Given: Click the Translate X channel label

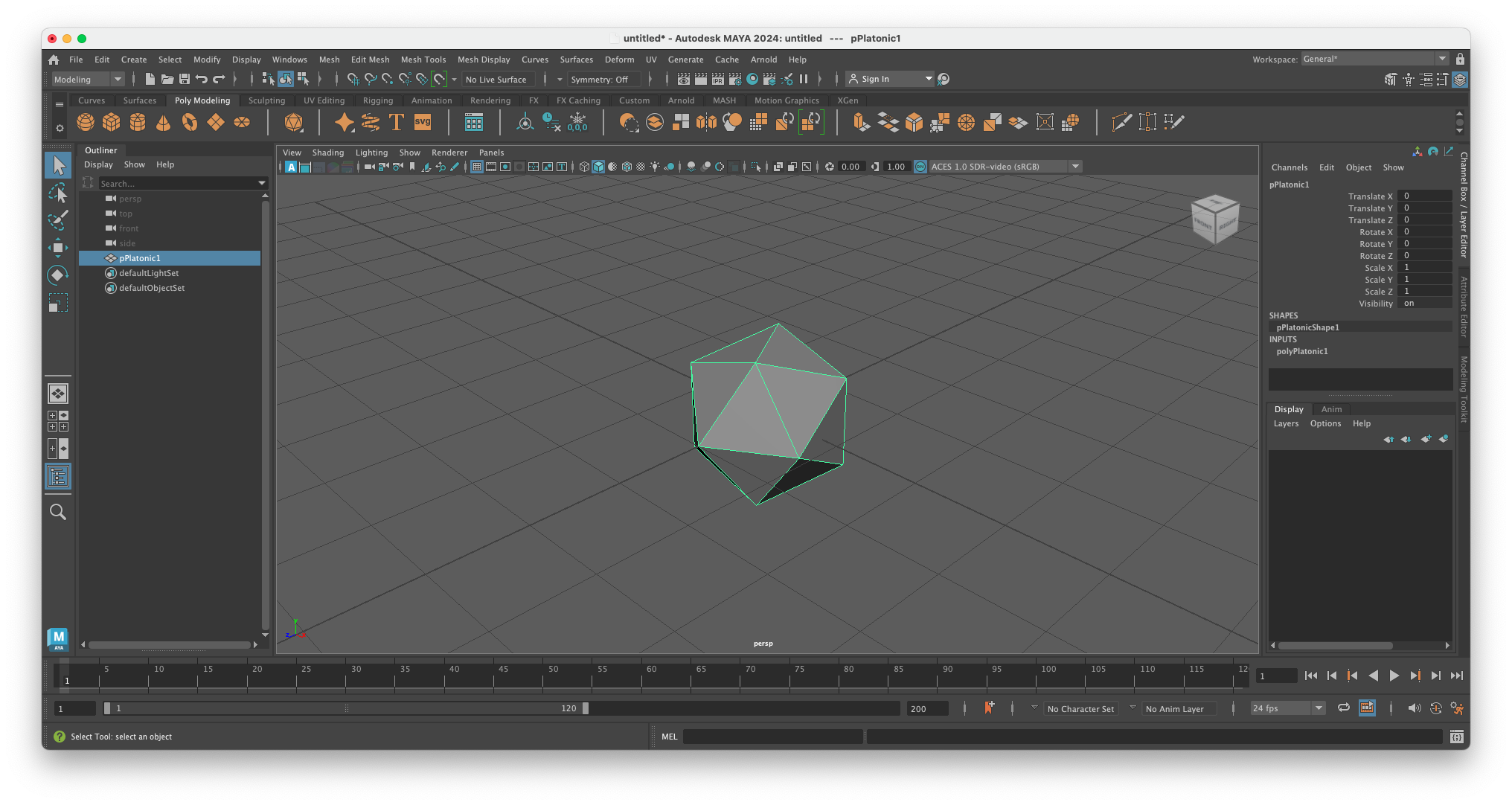Looking at the screenshot, I should (1370, 196).
